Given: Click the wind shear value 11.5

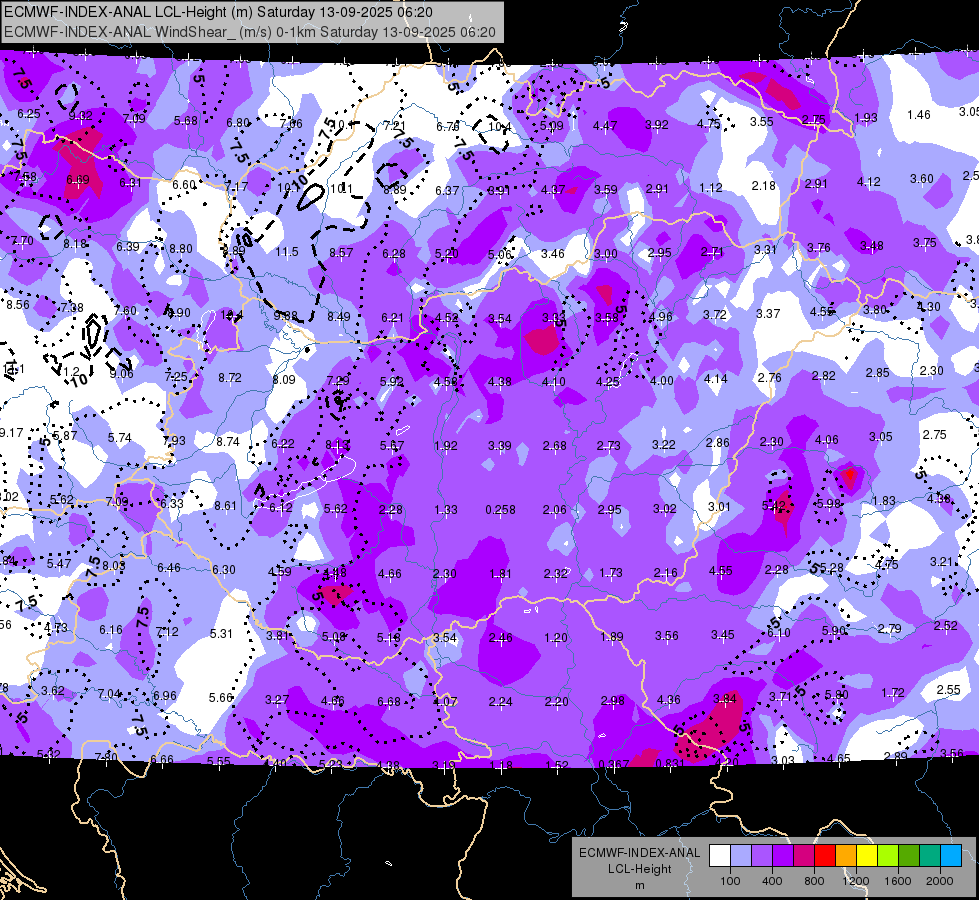Looking at the screenshot, I should (x=287, y=252).
